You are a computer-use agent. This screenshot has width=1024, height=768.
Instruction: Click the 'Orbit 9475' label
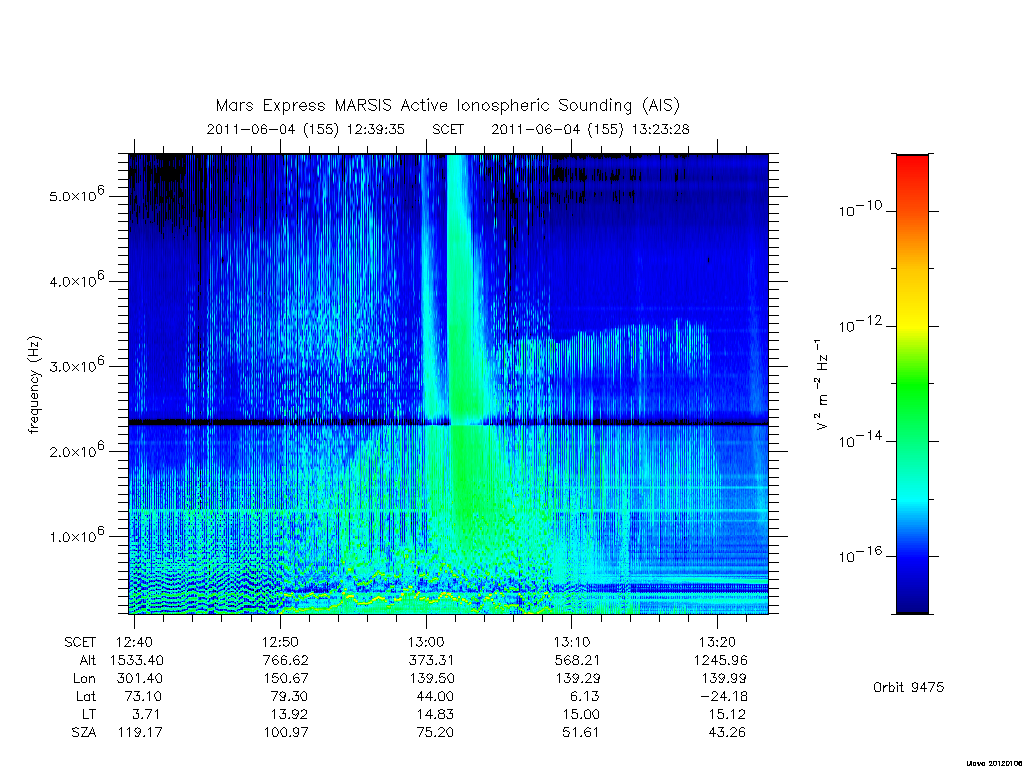(908, 688)
